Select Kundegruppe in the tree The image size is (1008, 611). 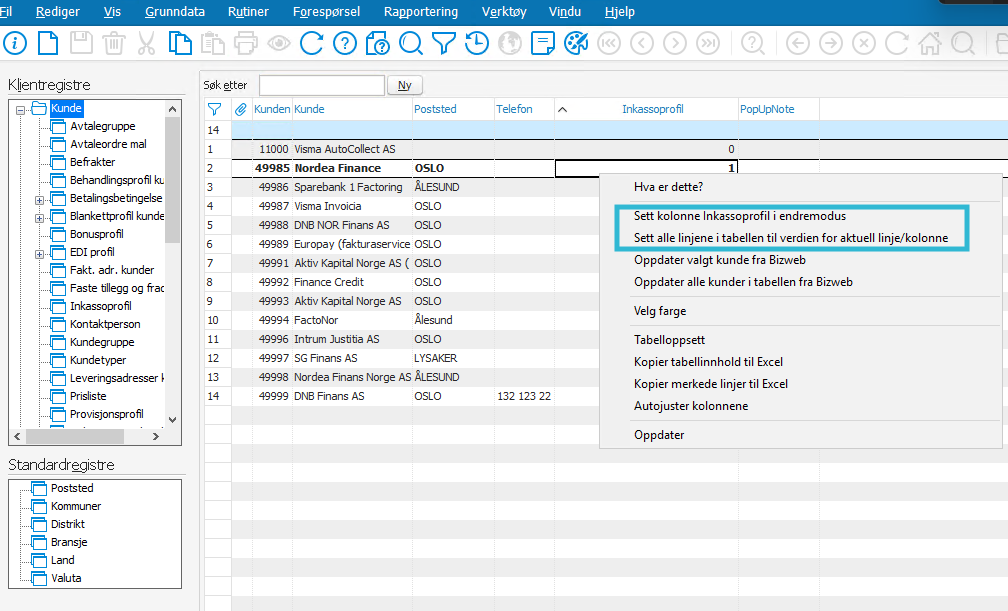coord(102,342)
